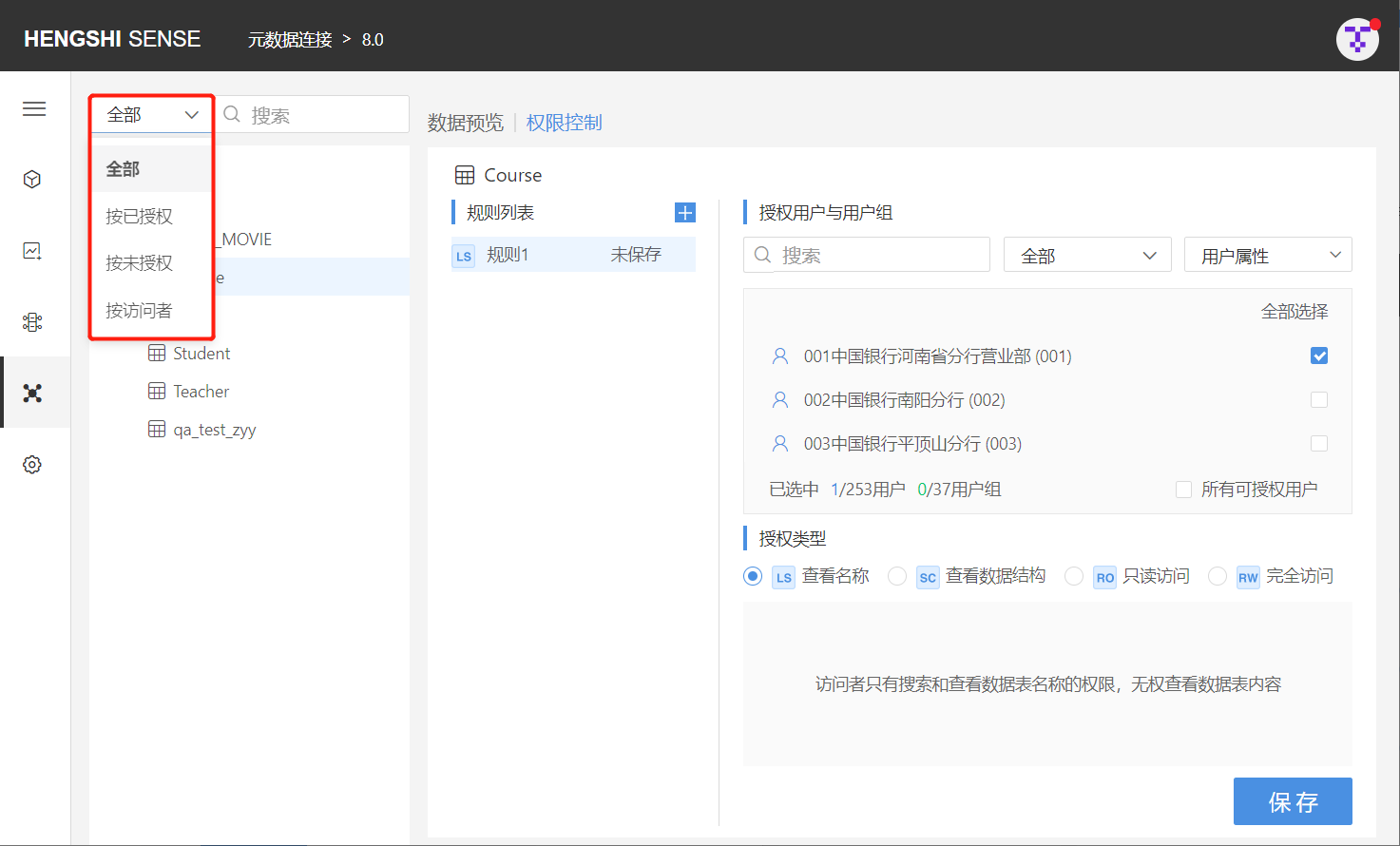Select 查看名称 radio button
Image resolution: width=1400 pixels, height=846 pixels.
pyautogui.click(x=753, y=576)
